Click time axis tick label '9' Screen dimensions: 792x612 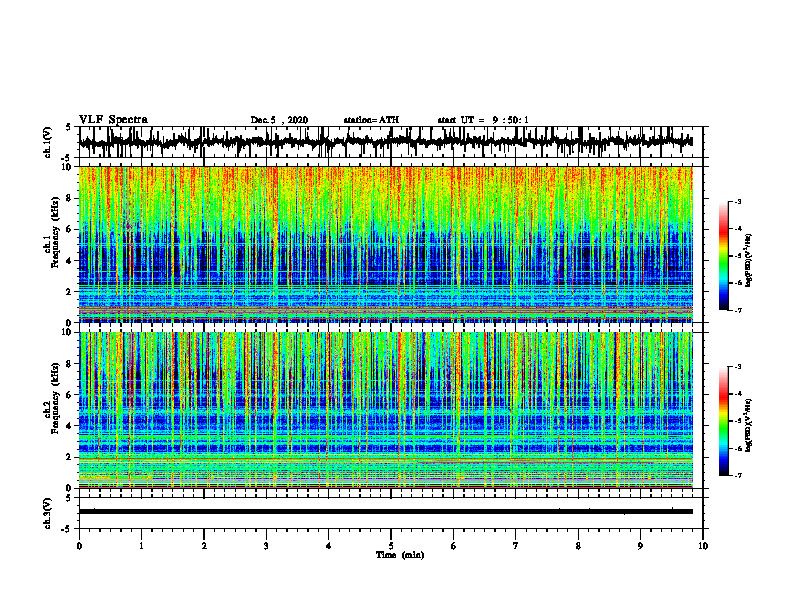640,546
